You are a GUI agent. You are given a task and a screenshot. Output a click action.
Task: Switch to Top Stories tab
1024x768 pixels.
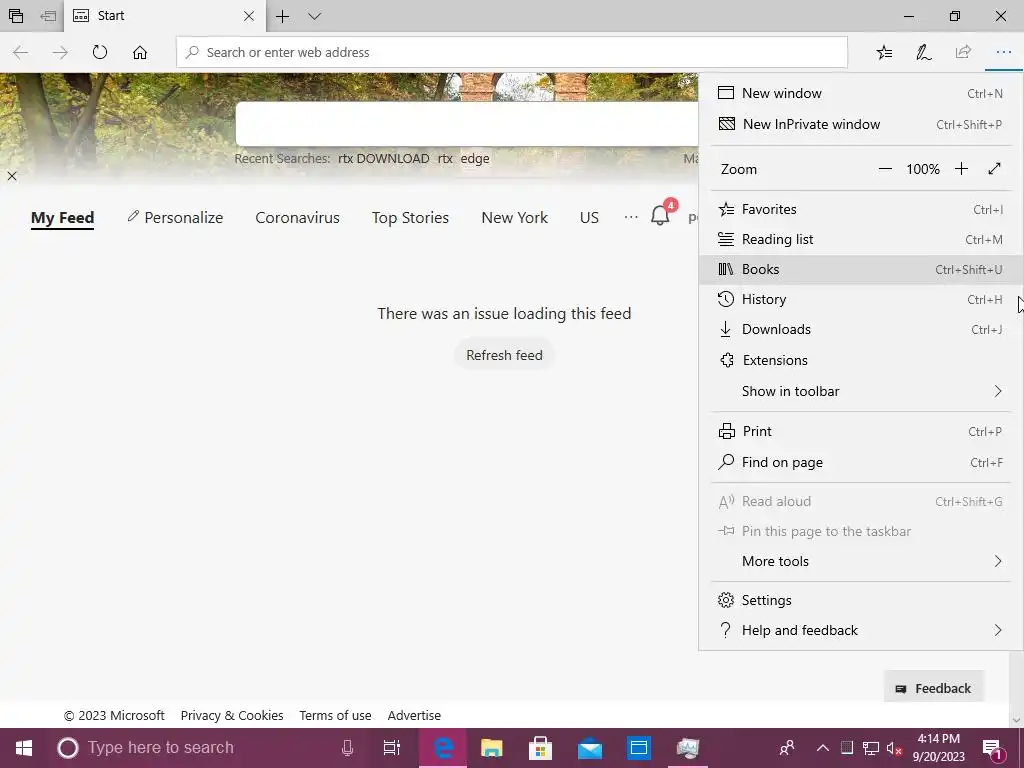point(410,217)
